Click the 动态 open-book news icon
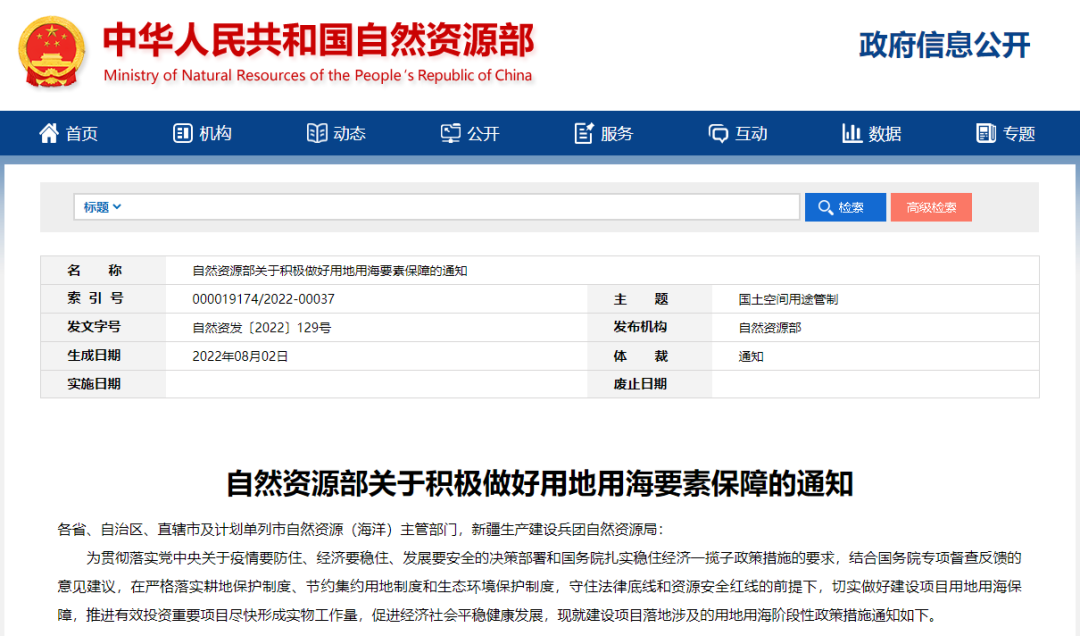 tap(317, 133)
